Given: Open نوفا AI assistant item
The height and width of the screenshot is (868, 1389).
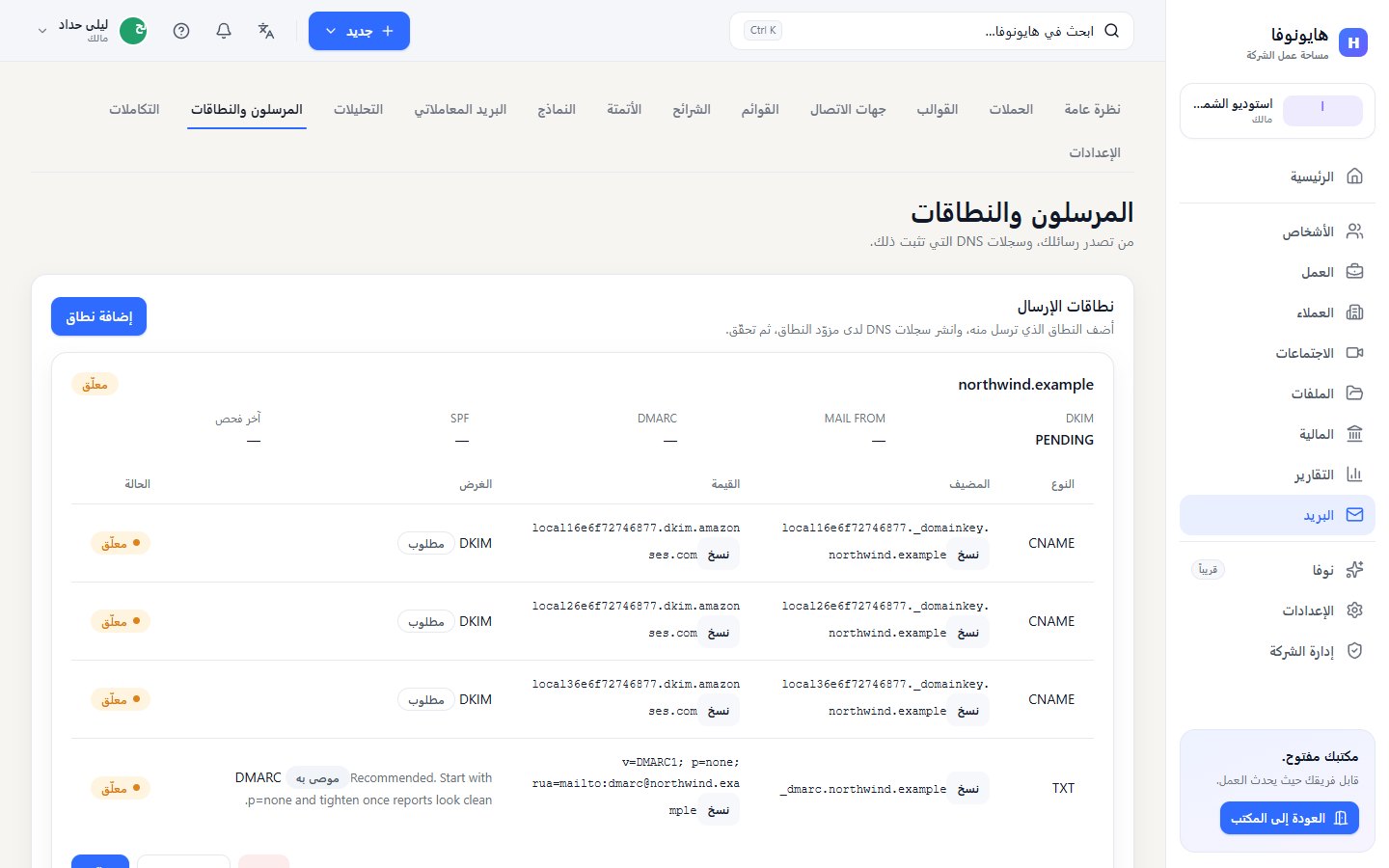Looking at the screenshot, I should [x=1277, y=570].
